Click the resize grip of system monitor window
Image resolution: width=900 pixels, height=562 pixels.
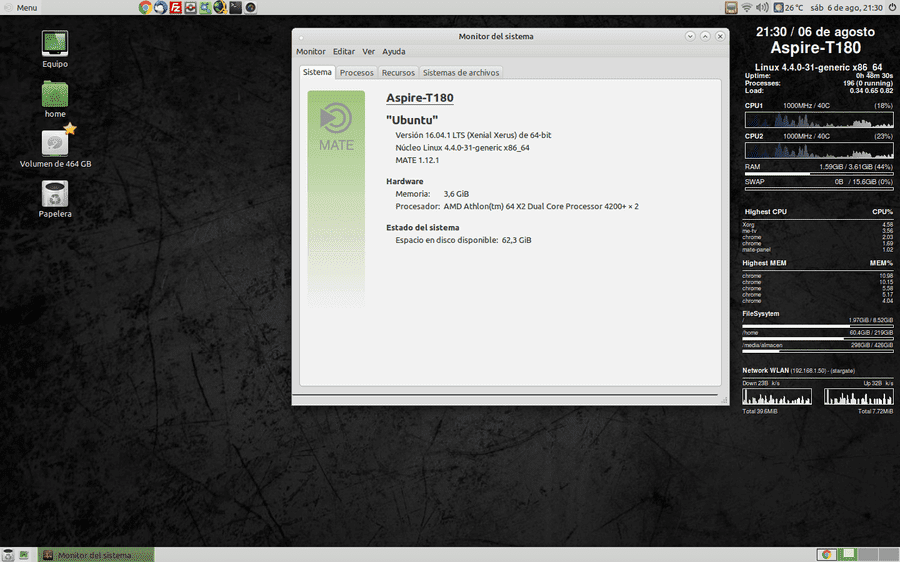[x=724, y=400]
